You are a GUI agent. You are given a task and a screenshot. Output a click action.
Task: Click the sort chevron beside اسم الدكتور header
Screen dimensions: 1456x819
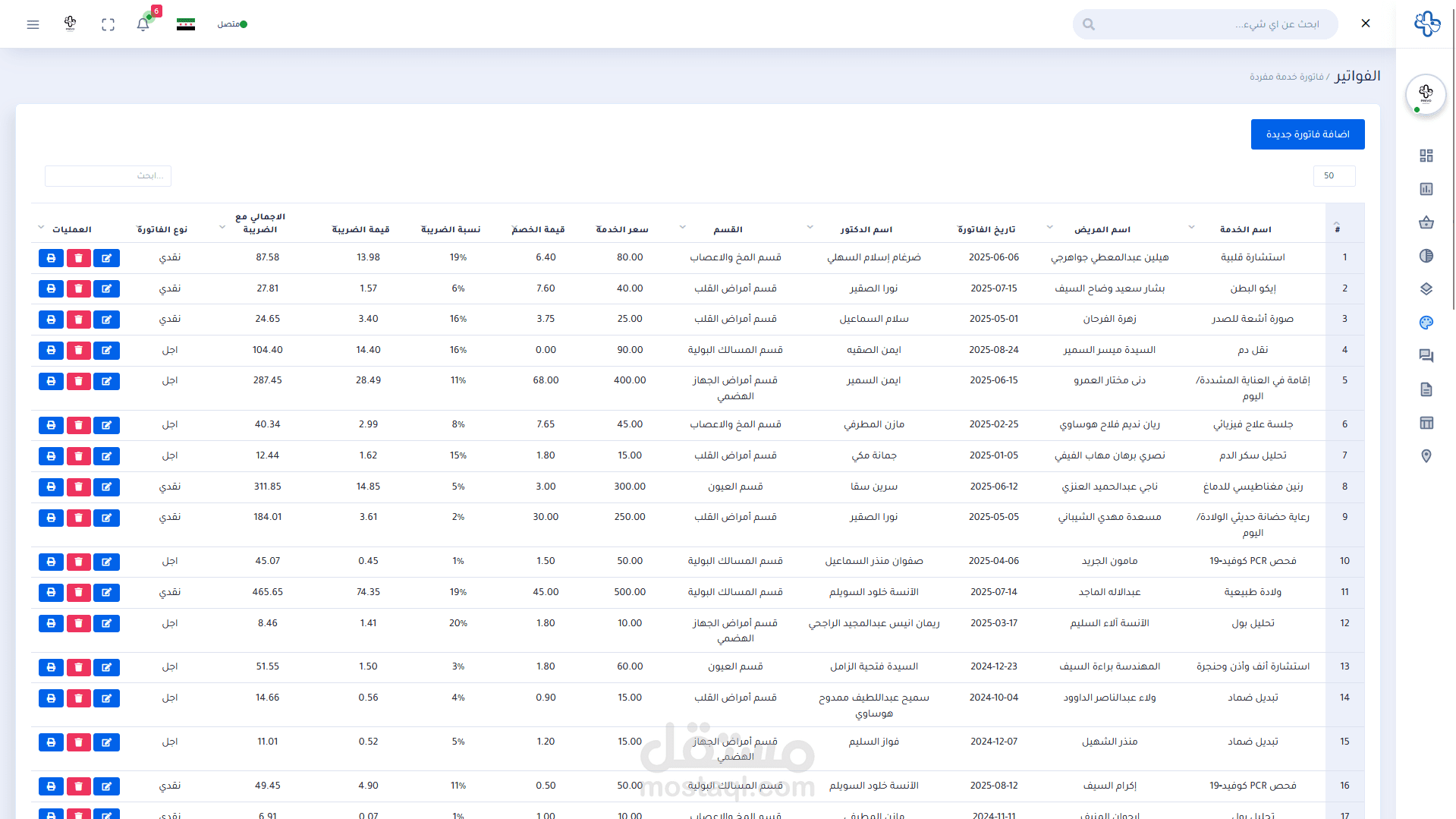(x=810, y=227)
